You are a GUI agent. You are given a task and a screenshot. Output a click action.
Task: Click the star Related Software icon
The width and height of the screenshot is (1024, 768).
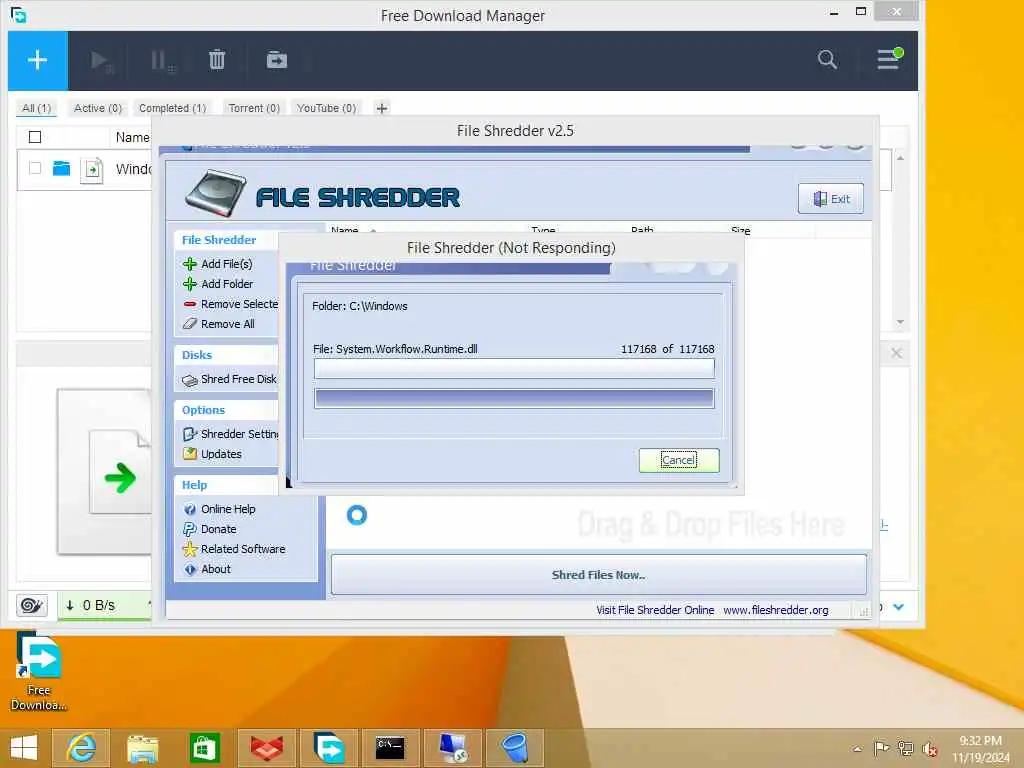(x=190, y=549)
